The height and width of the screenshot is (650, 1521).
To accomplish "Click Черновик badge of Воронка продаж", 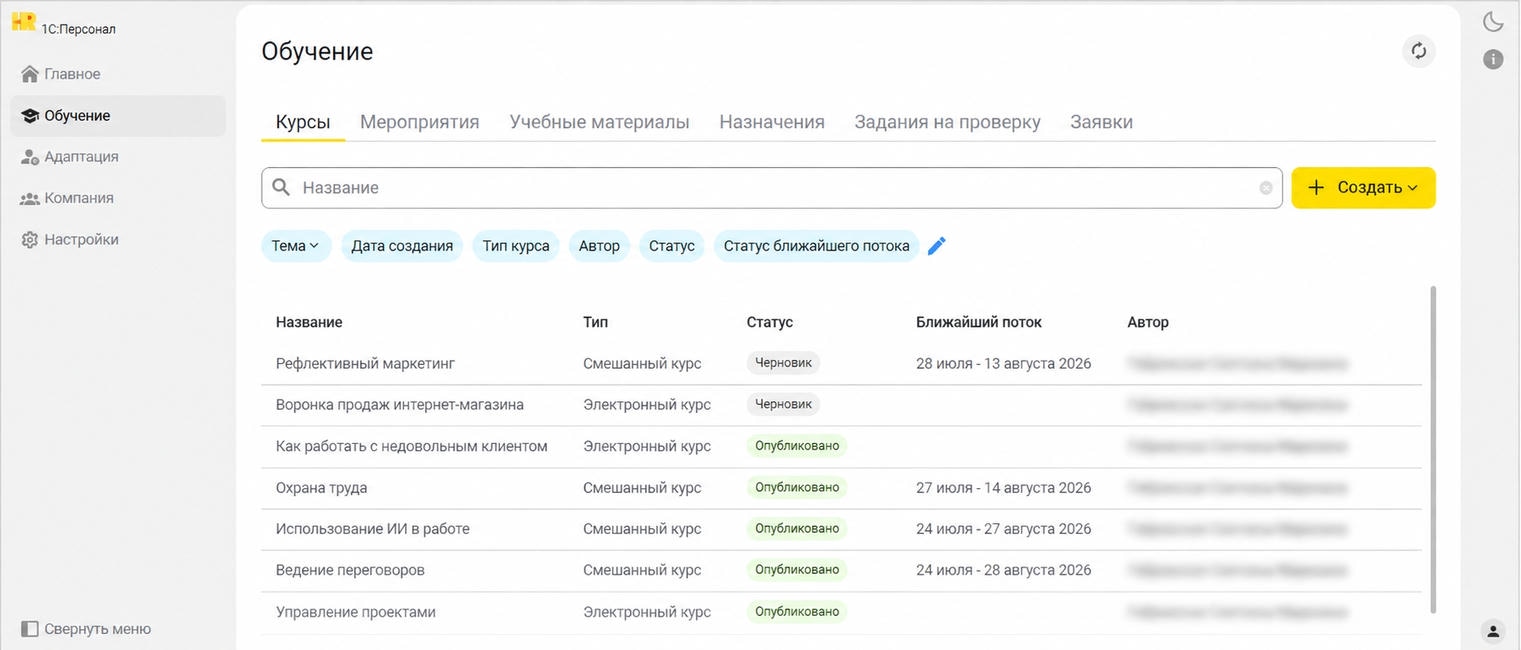I will point(783,404).
